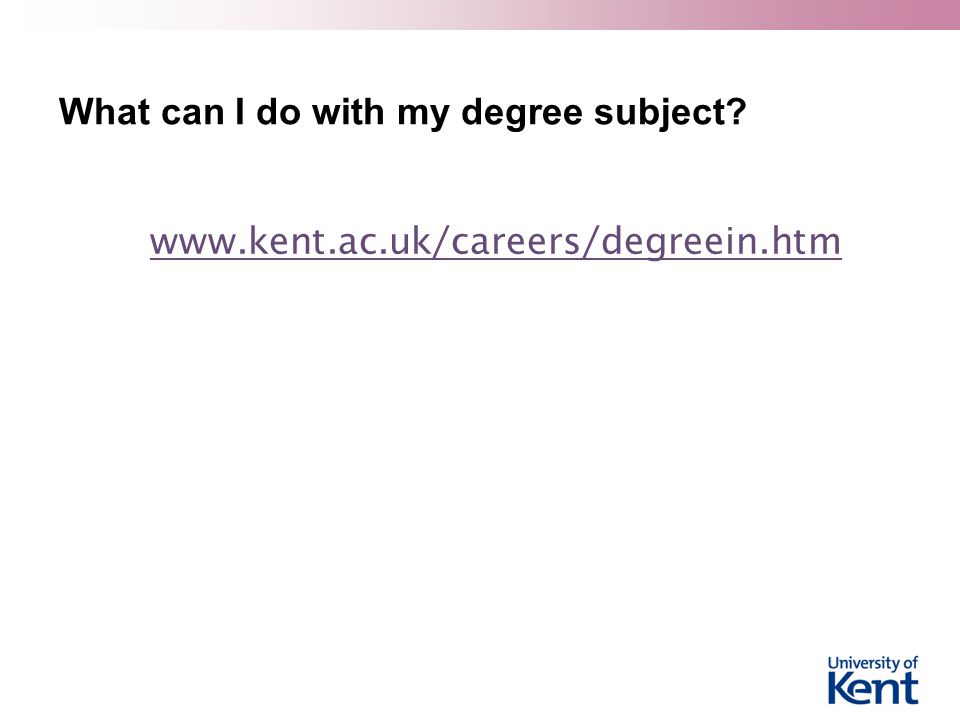The height and width of the screenshot is (720, 960).
Task: Click 'careers' within the URL
Action: [x=515, y=241]
